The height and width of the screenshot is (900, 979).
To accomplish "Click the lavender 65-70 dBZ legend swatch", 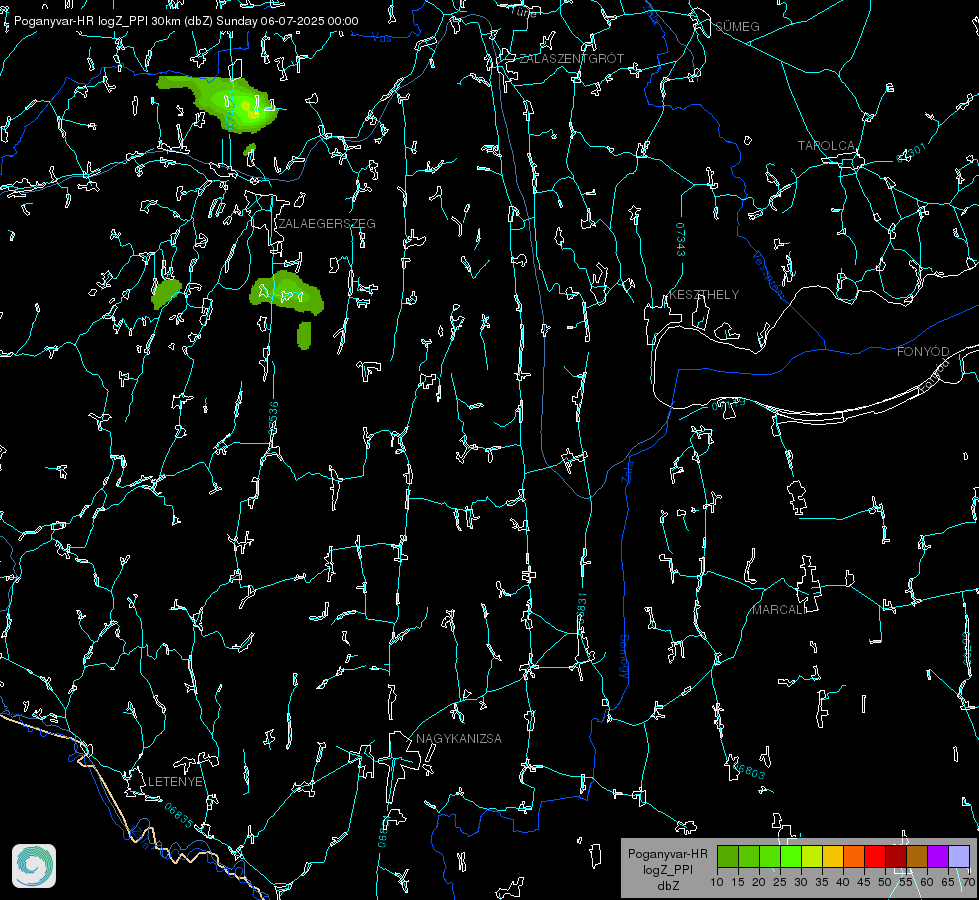I will coord(959,856).
